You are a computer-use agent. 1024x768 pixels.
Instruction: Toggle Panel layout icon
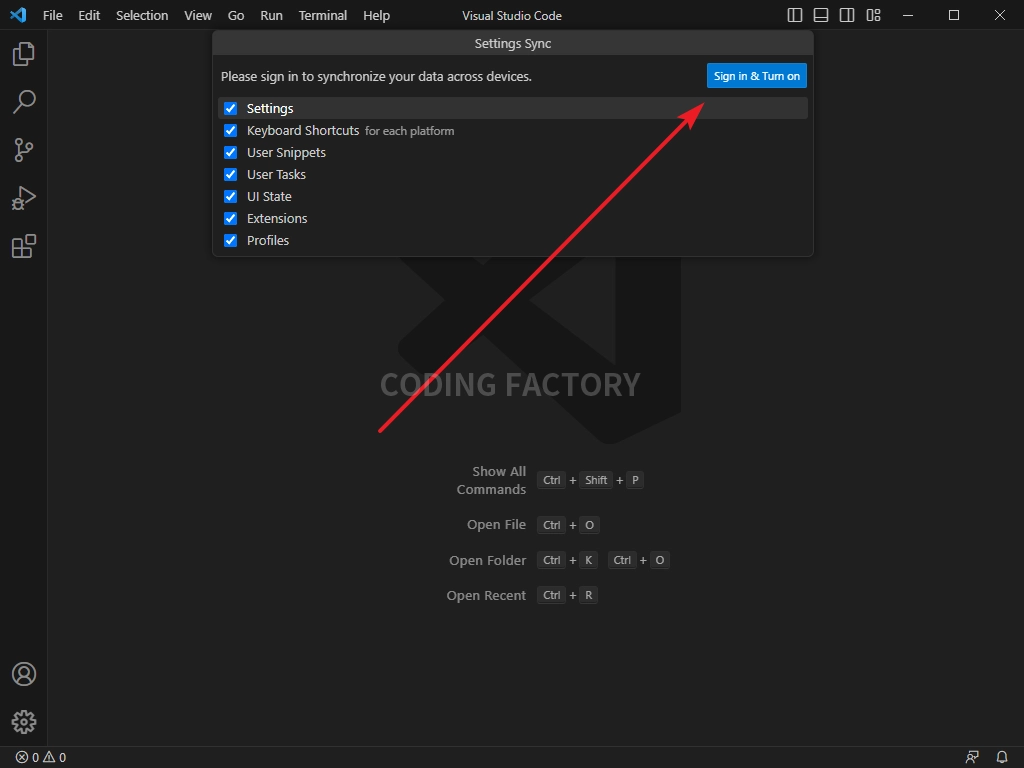[x=821, y=15]
